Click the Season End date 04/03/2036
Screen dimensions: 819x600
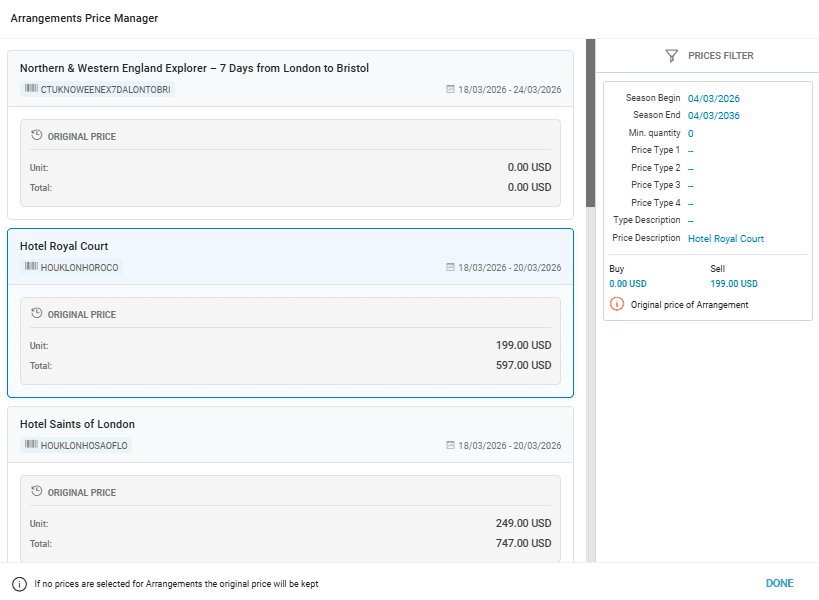click(714, 116)
